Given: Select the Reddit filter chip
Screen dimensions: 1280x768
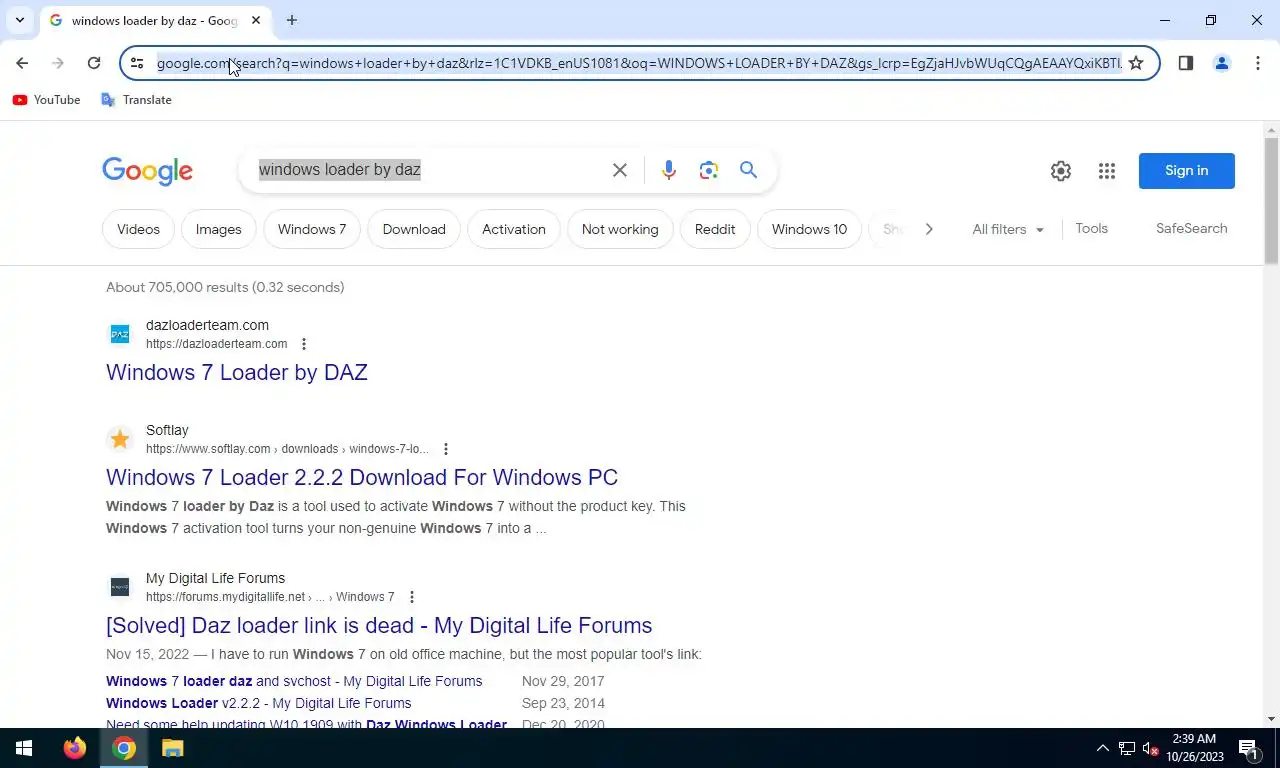Looking at the screenshot, I should (x=715, y=229).
